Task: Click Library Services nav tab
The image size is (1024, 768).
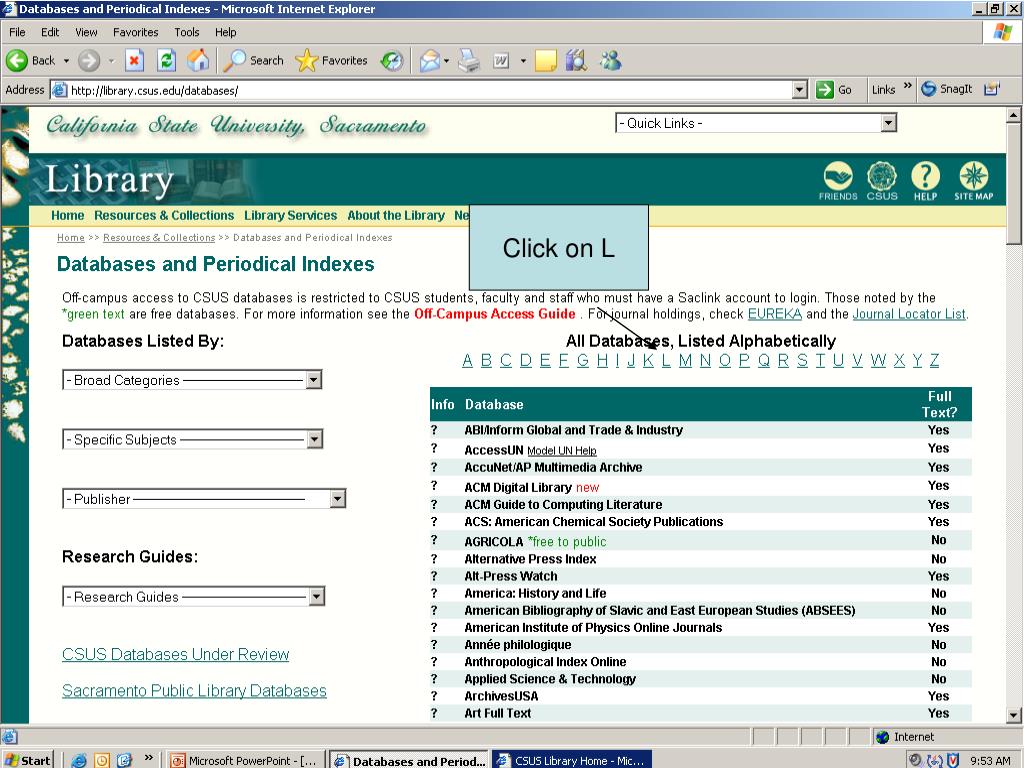Action: click(x=291, y=216)
